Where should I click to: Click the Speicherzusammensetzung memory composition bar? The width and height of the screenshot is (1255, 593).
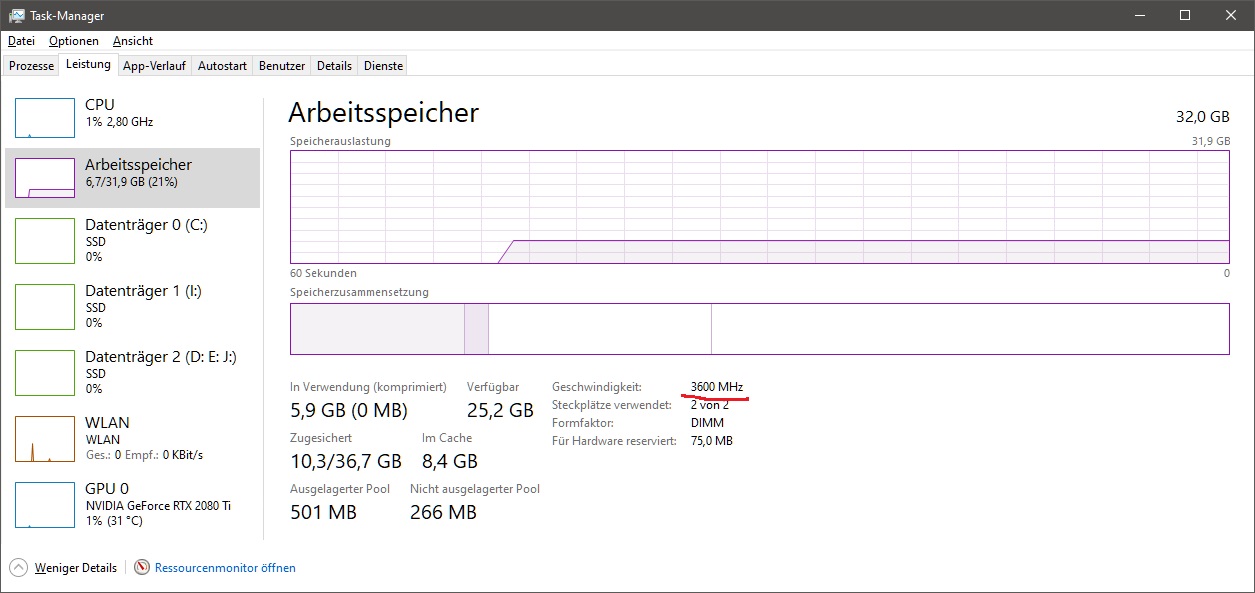click(759, 329)
